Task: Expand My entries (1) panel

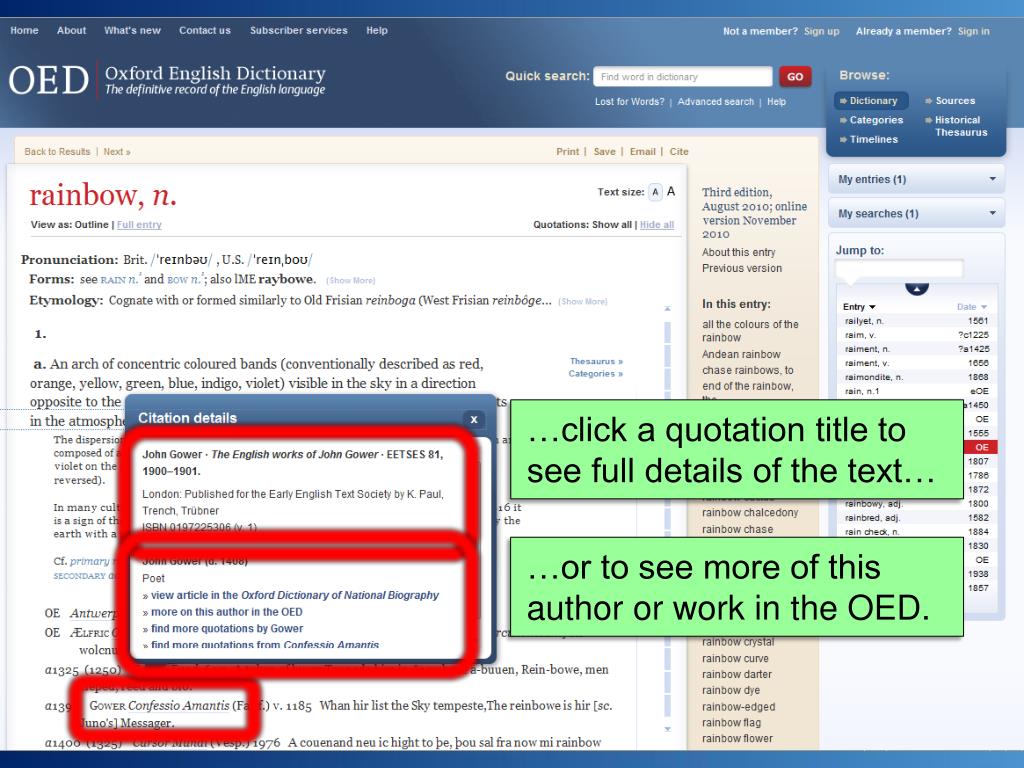Action: point(917,180)
